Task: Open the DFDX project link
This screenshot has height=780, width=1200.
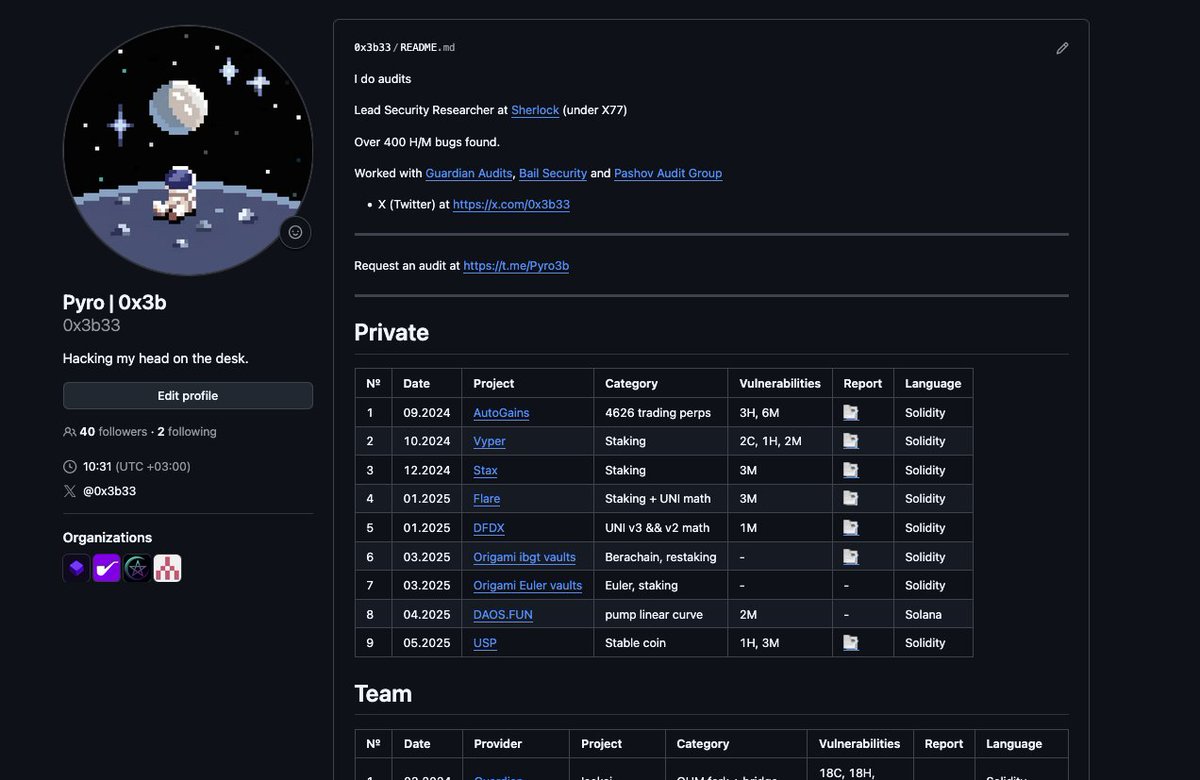Action: pos(489,528)
